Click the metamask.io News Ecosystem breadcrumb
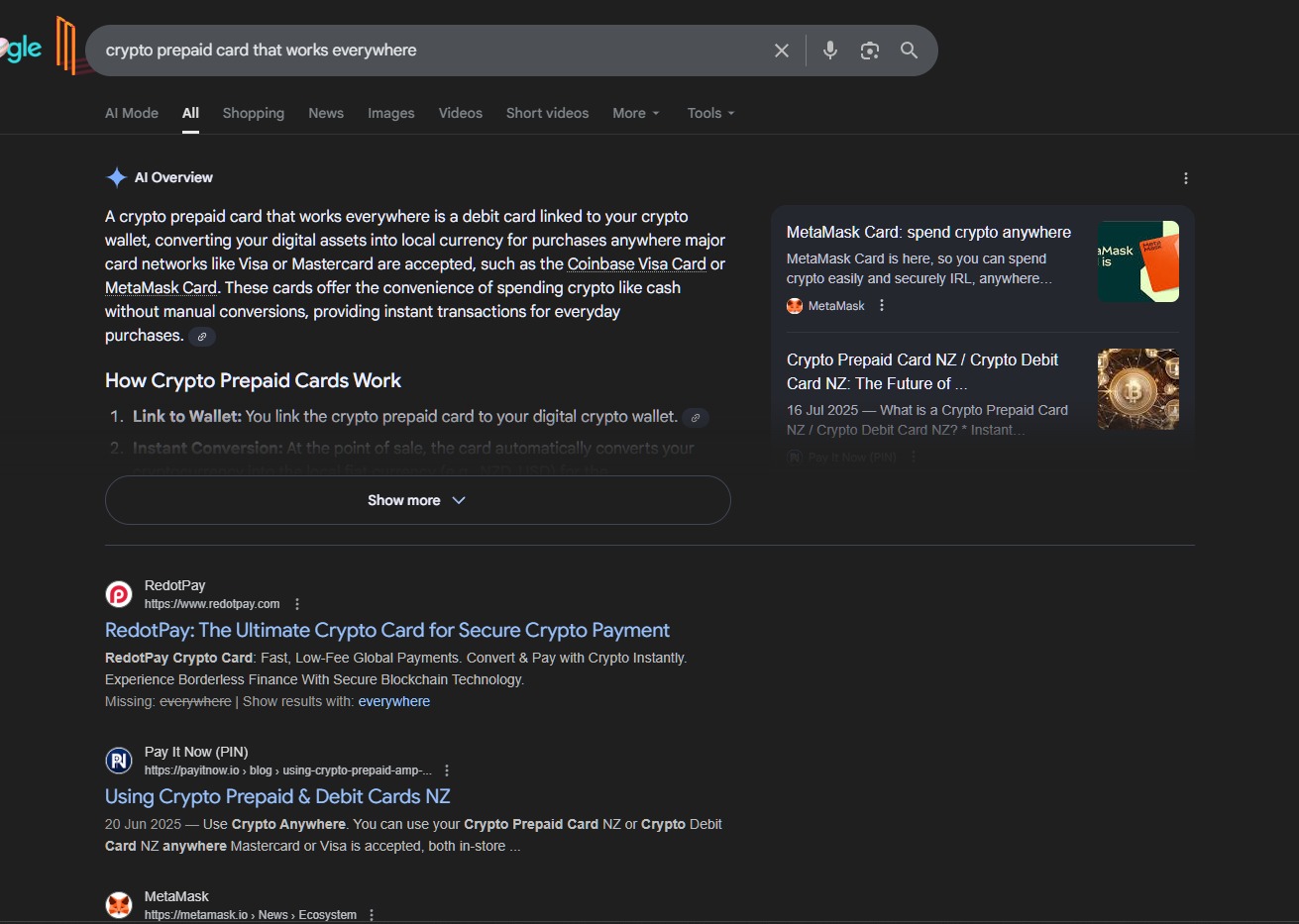 coord(251,915)
